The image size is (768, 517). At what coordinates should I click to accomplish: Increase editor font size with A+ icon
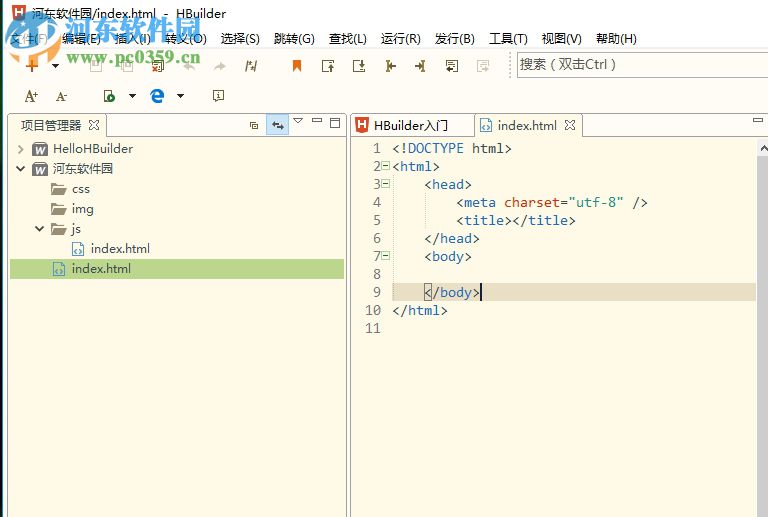pos(31,96)
